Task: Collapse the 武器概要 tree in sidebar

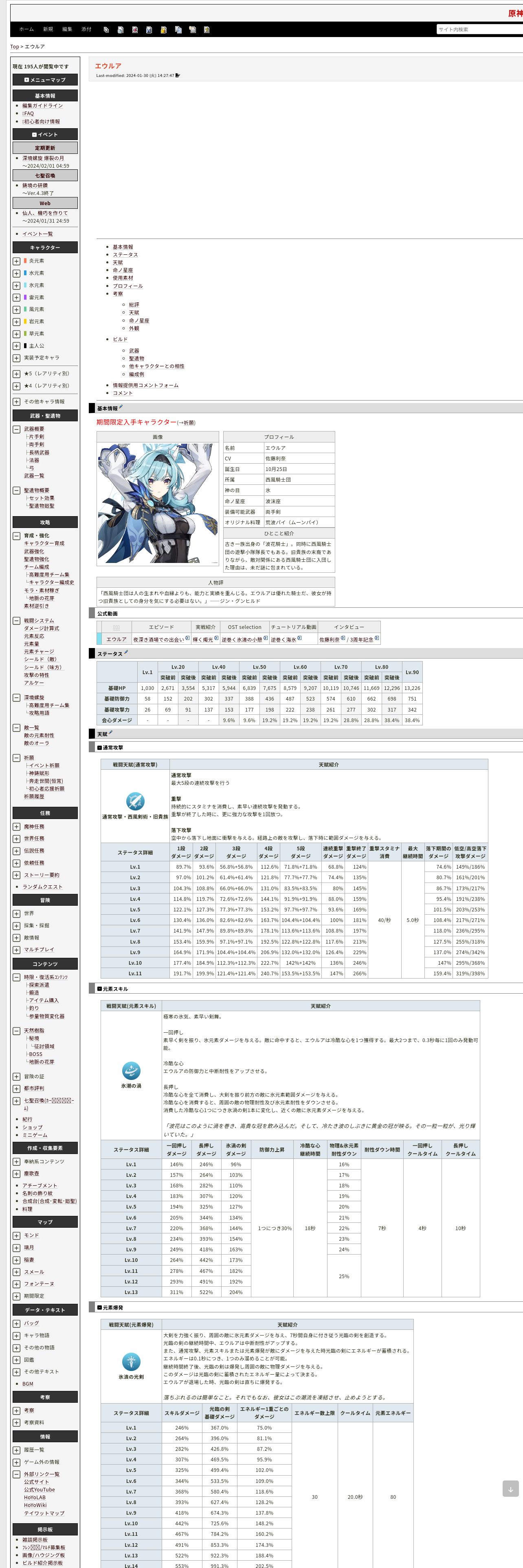Action: tap(16, 429)
